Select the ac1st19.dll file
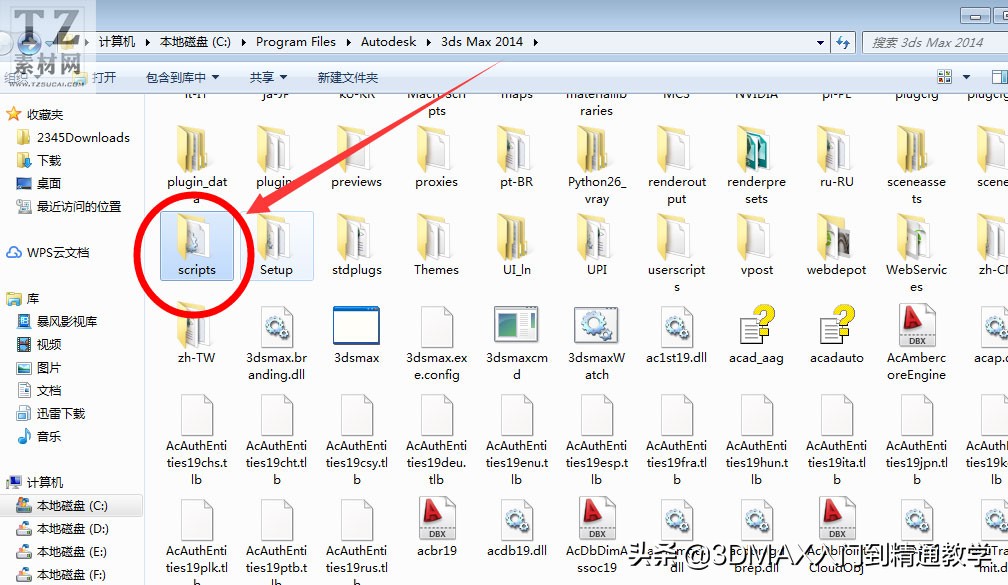Viewport: 1008px width, 585px height. pos(676,334)
